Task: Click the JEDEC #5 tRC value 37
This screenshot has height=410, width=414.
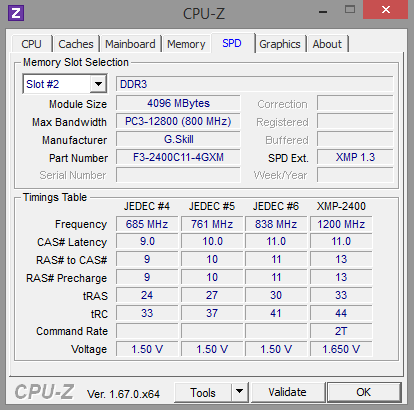Action: 212,313
